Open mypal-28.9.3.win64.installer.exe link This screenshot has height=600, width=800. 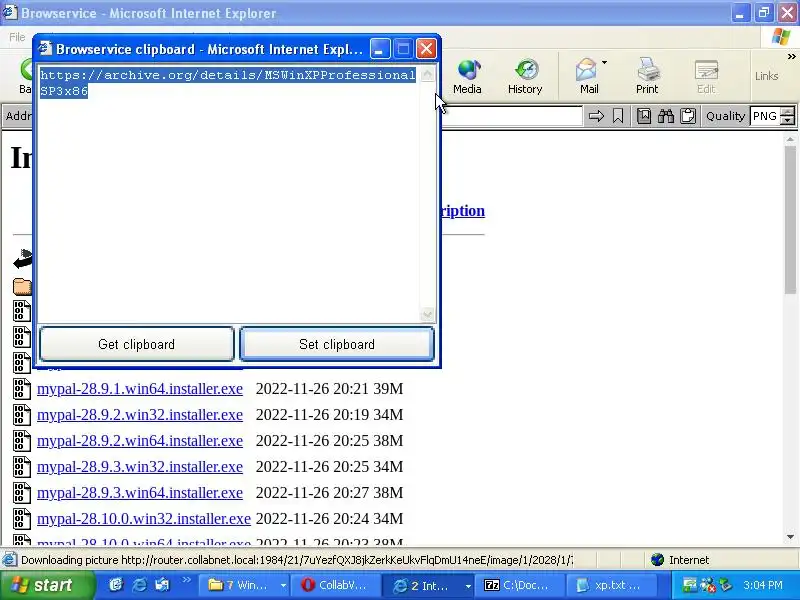(x=140, y=493)
